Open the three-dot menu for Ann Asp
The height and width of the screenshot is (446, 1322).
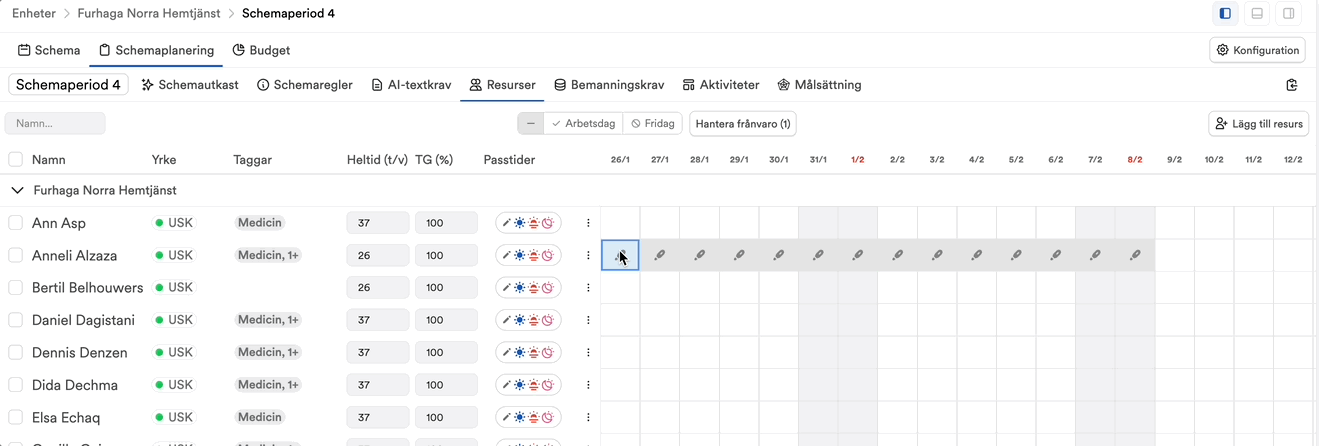[588, 223]
